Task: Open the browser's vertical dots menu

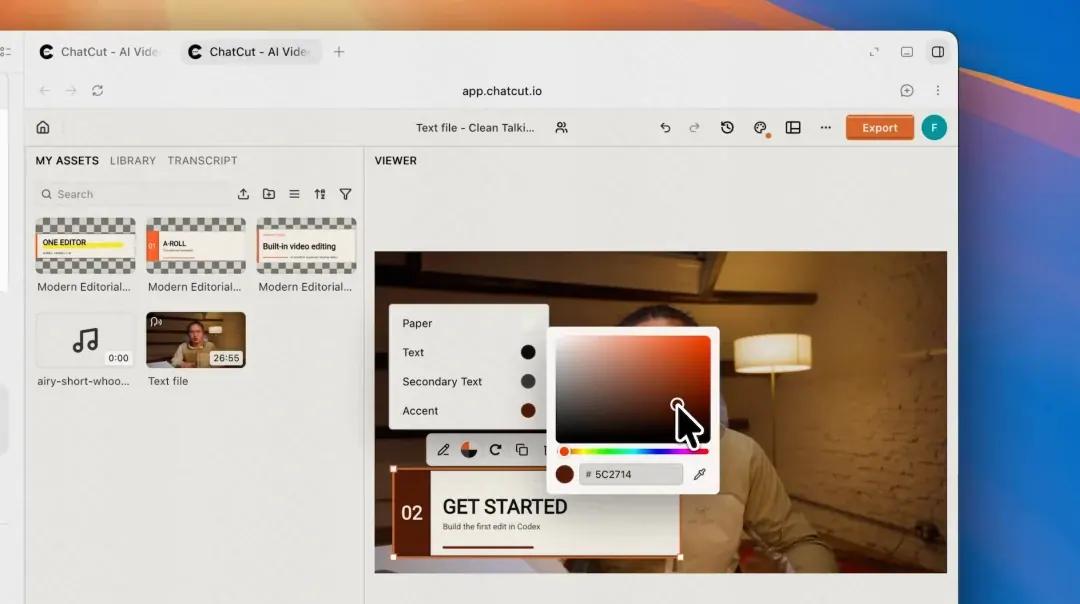Action: point(937,90)
